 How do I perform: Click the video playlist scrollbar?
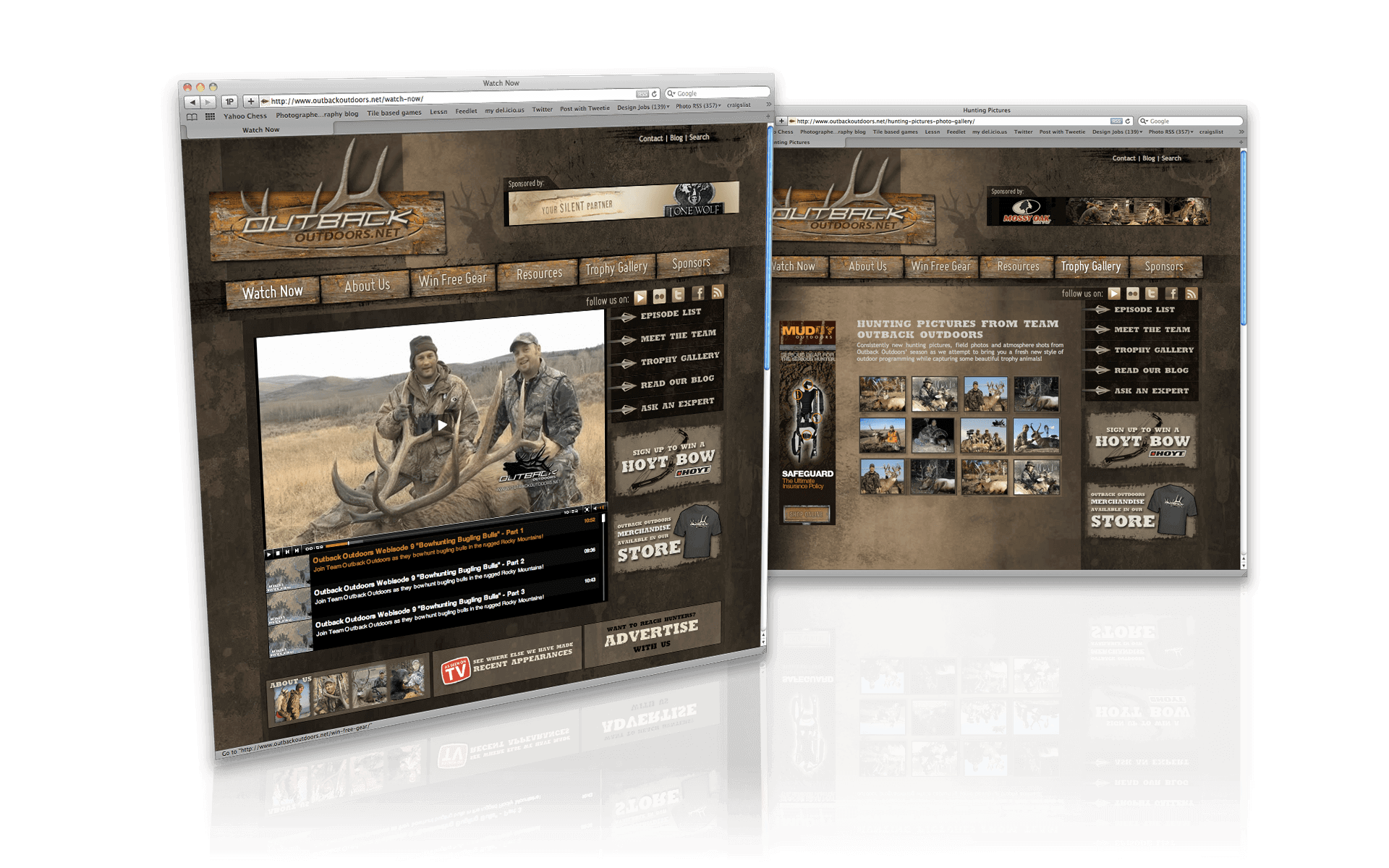point(603,557)
